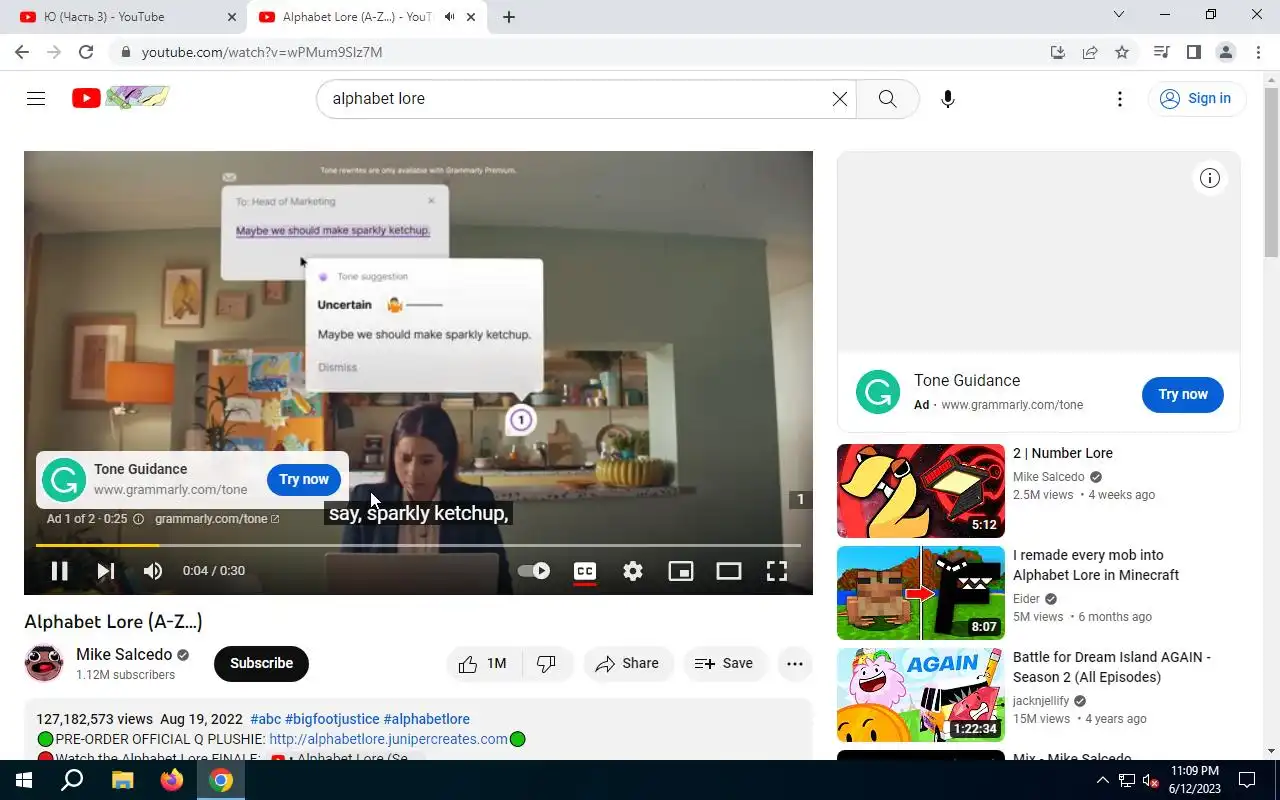Open 2 | Number Lore video thumbnail
The height and width of the screenshot is (800, 1280).
pyautogui.click(x=921, y=491)
